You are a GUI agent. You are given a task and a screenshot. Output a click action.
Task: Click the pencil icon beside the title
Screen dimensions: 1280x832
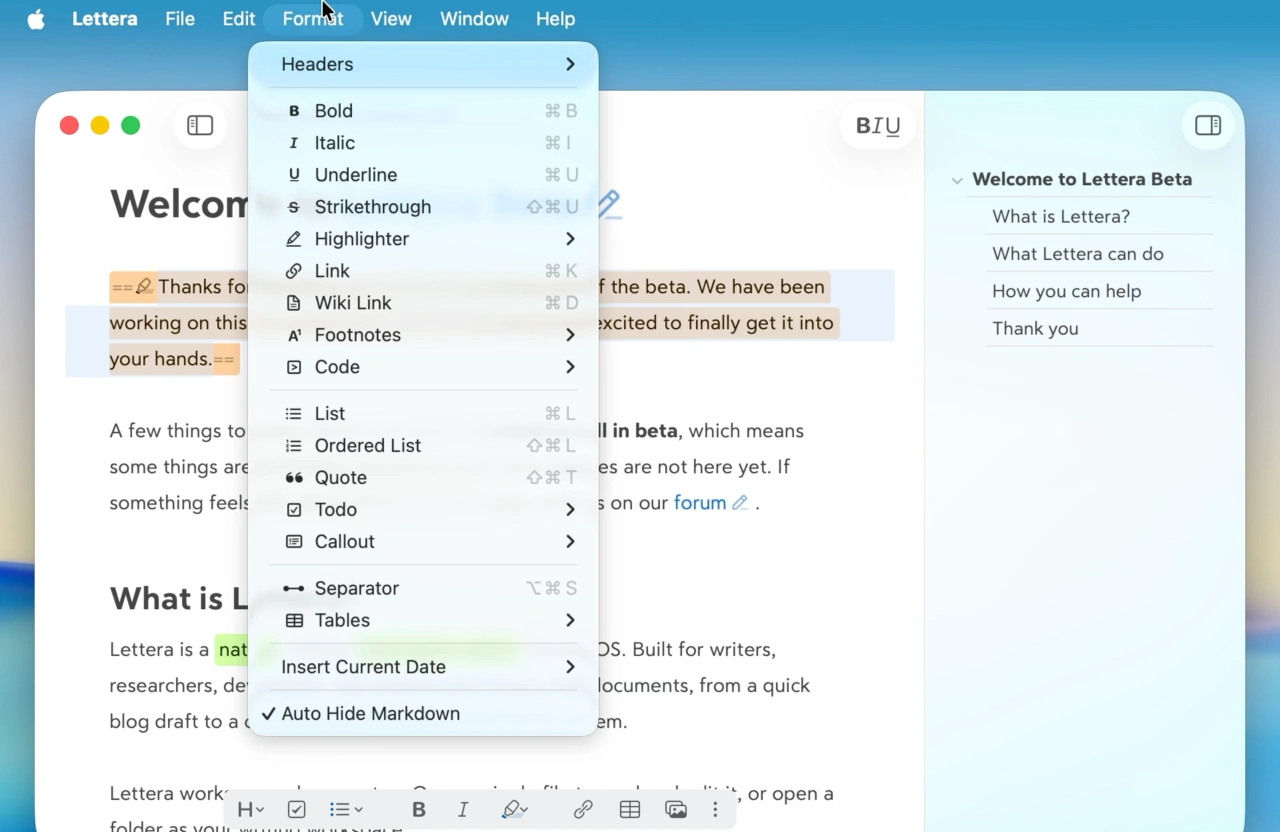(608, 204)
